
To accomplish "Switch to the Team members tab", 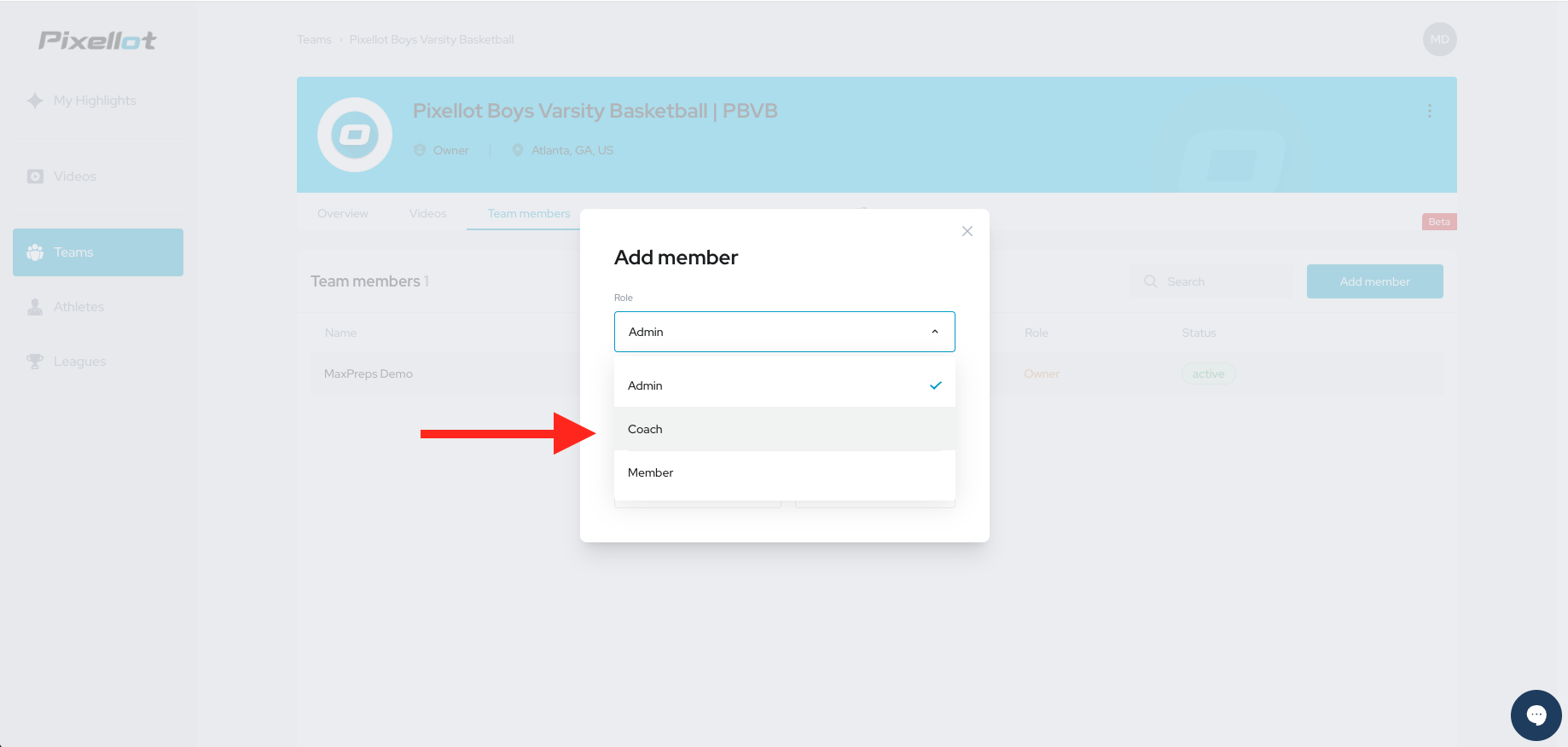I will [x=529, y=213].
